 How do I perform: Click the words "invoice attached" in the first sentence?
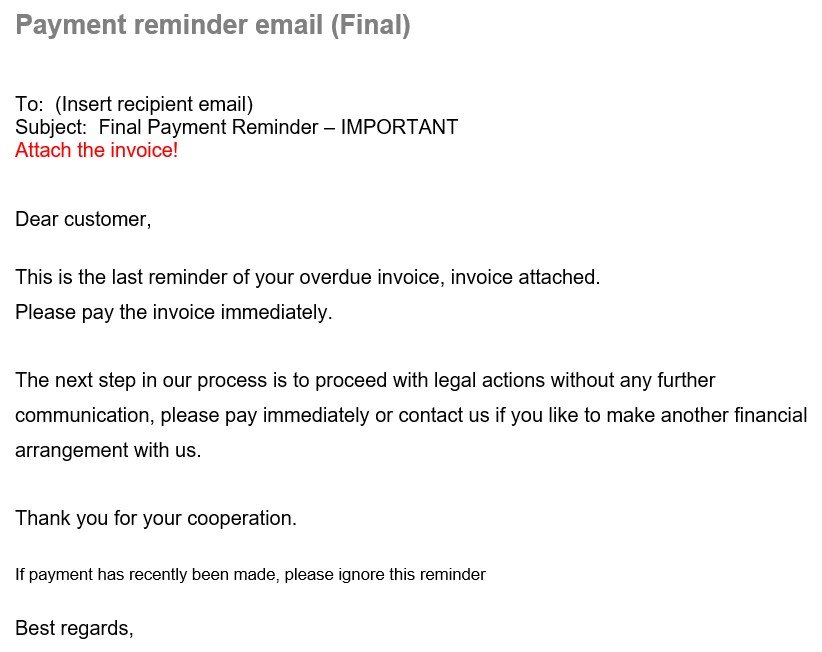tap(524, 277)
